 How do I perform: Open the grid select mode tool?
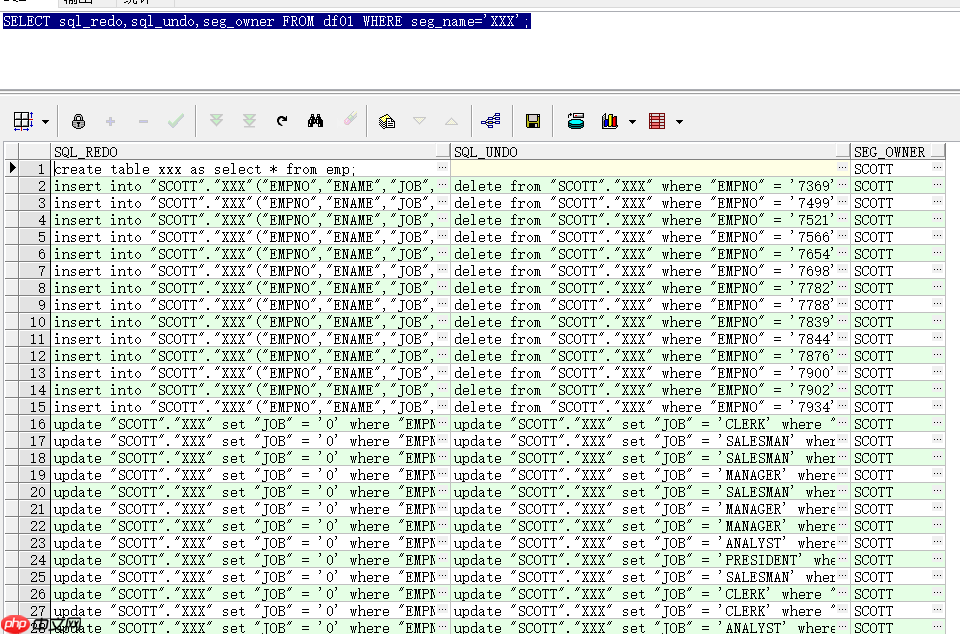23,121
